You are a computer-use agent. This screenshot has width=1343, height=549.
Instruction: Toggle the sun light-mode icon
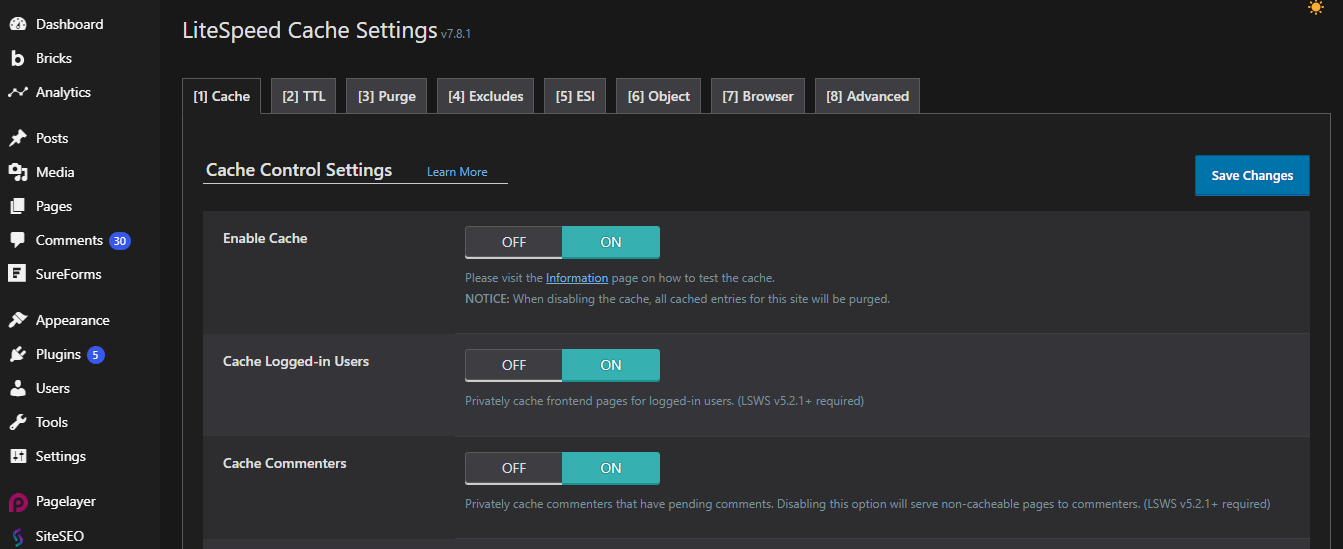1315,8
